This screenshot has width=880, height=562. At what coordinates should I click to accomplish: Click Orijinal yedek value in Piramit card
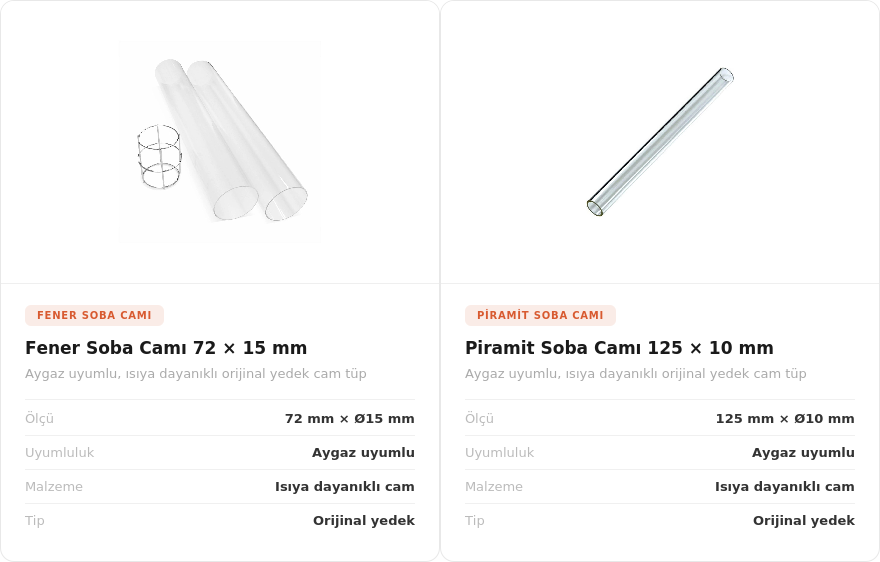(804, 521)
